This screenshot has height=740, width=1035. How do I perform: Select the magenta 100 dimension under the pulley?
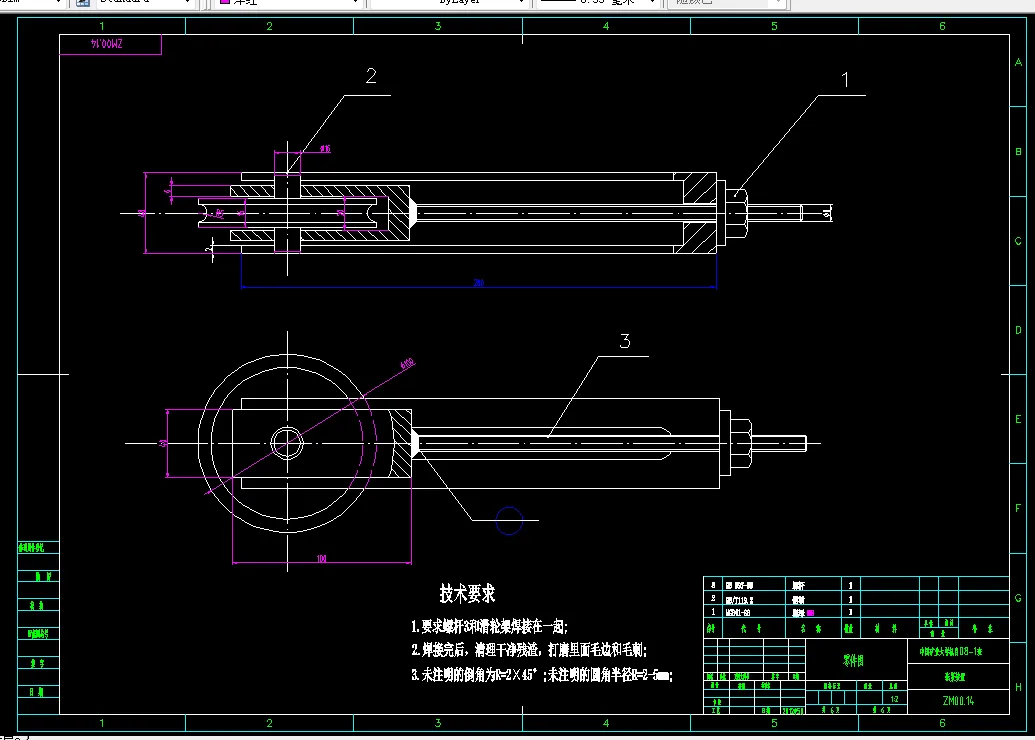[x=321, y=558]
